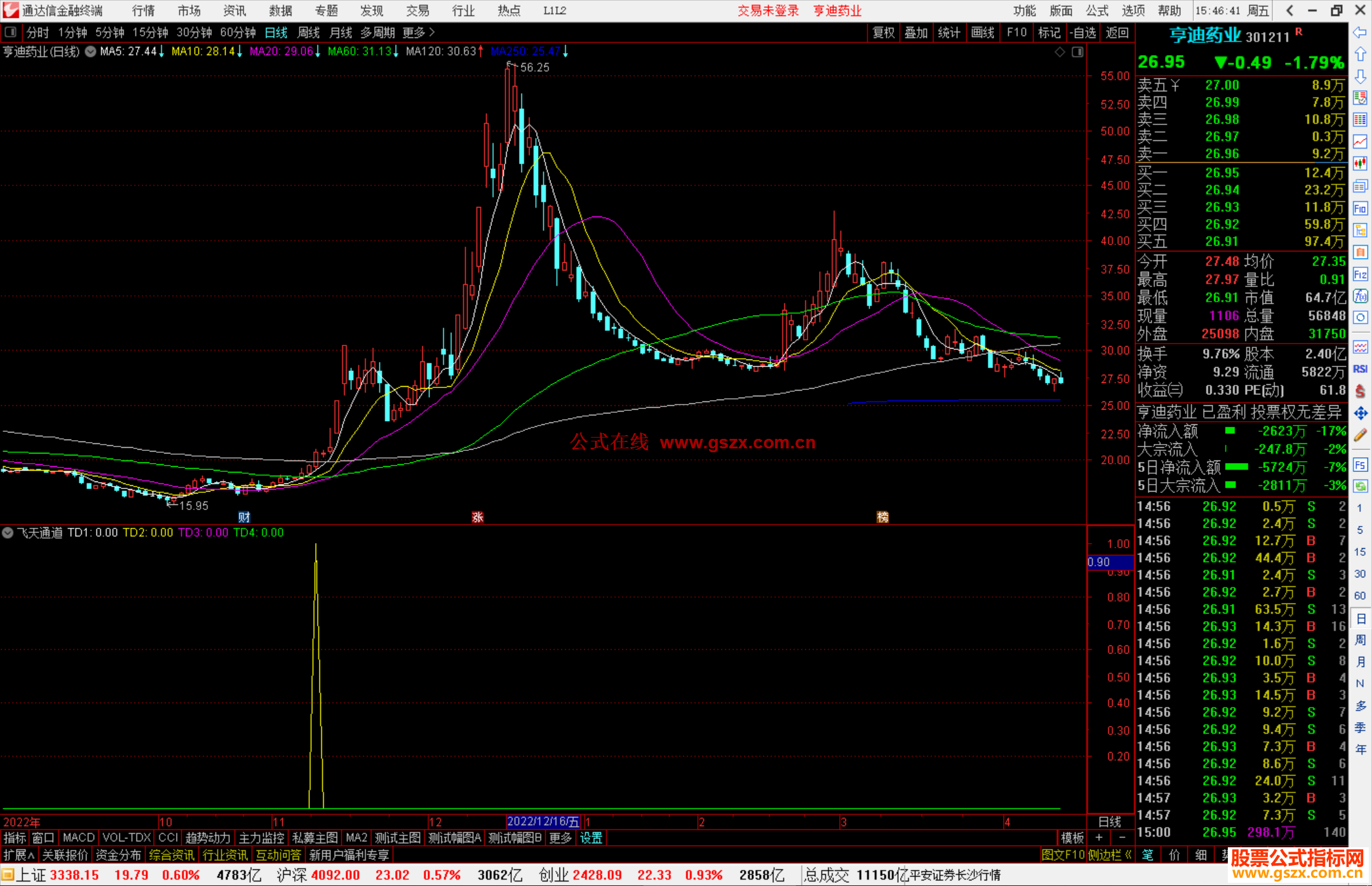Toggle the panel icon left of 分时
This screenshot has width=1372, height=886.
point(10,32)
